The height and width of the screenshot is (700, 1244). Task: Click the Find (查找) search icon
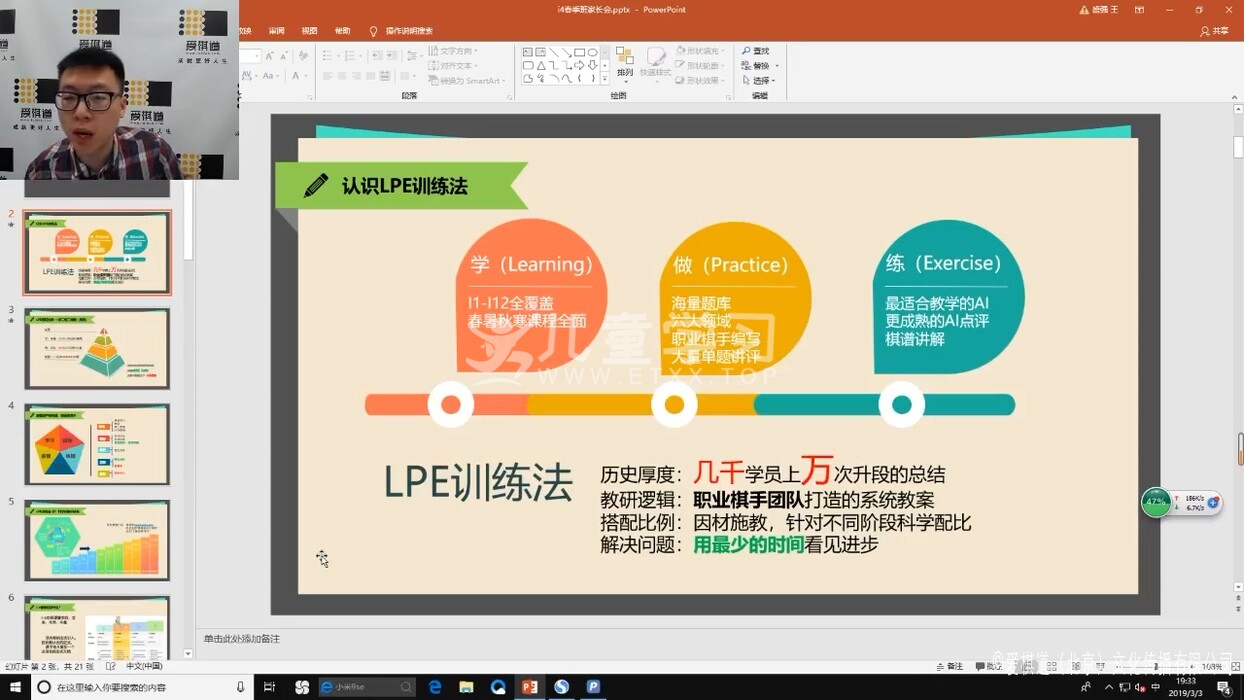(x=746, y=51)
